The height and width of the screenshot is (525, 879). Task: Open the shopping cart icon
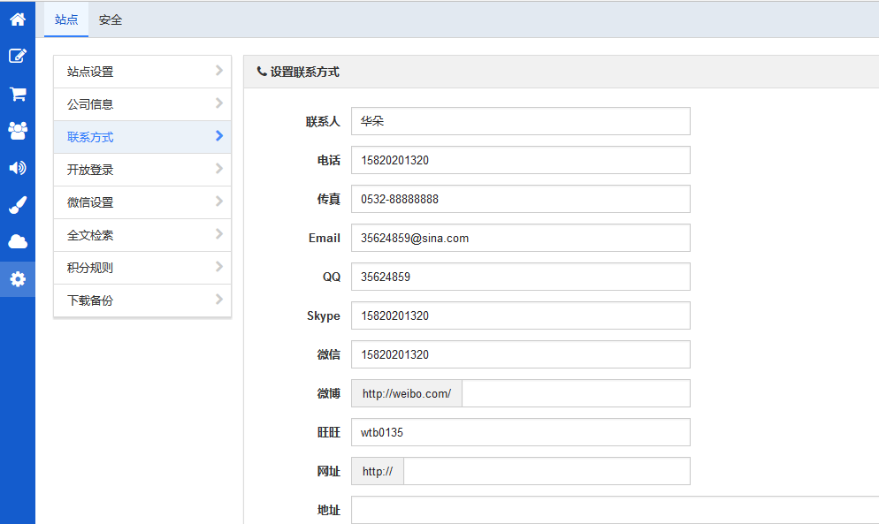[17, 94]
